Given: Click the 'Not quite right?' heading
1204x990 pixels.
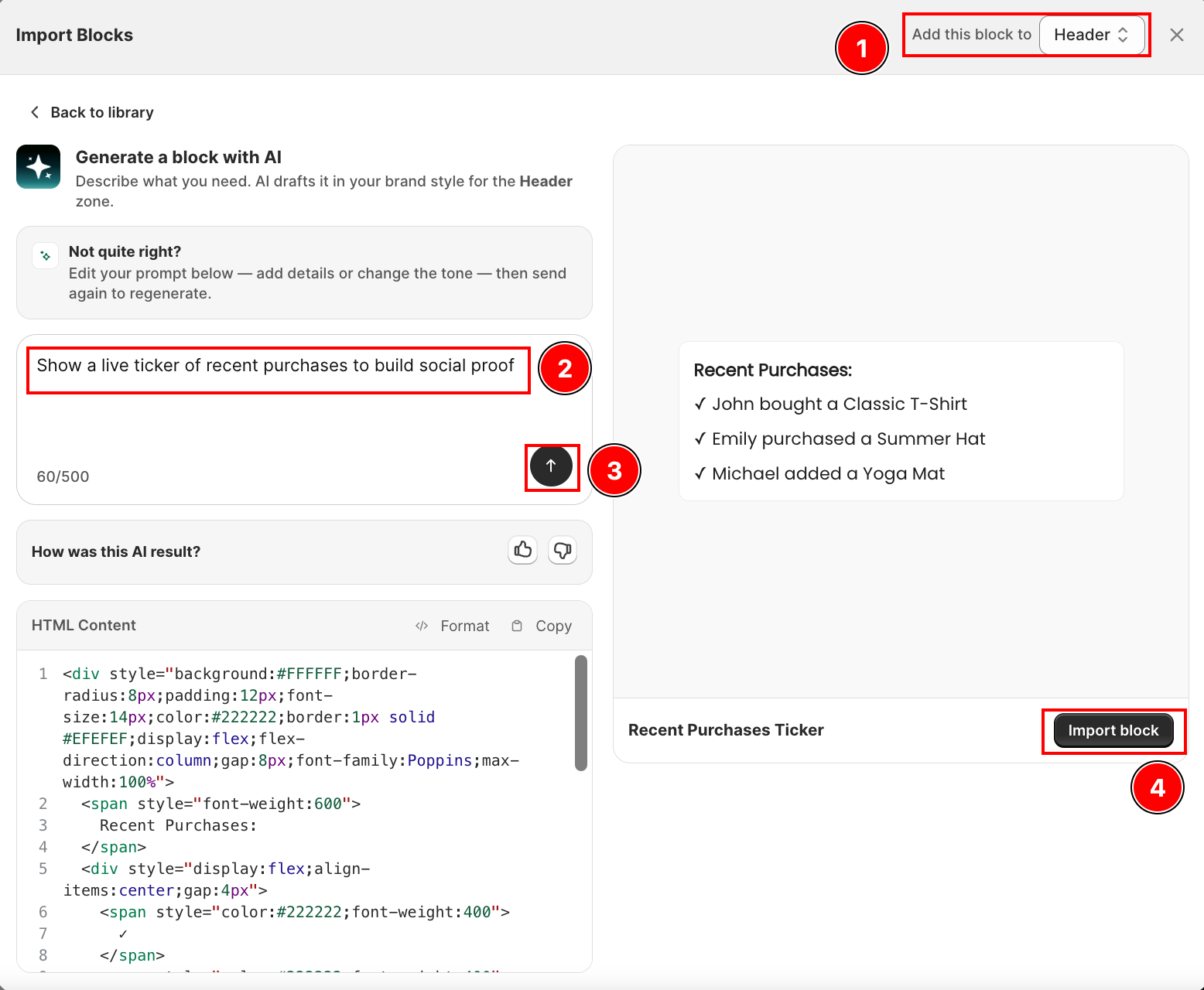Looking at the screenshot, I should coord(125,251).
